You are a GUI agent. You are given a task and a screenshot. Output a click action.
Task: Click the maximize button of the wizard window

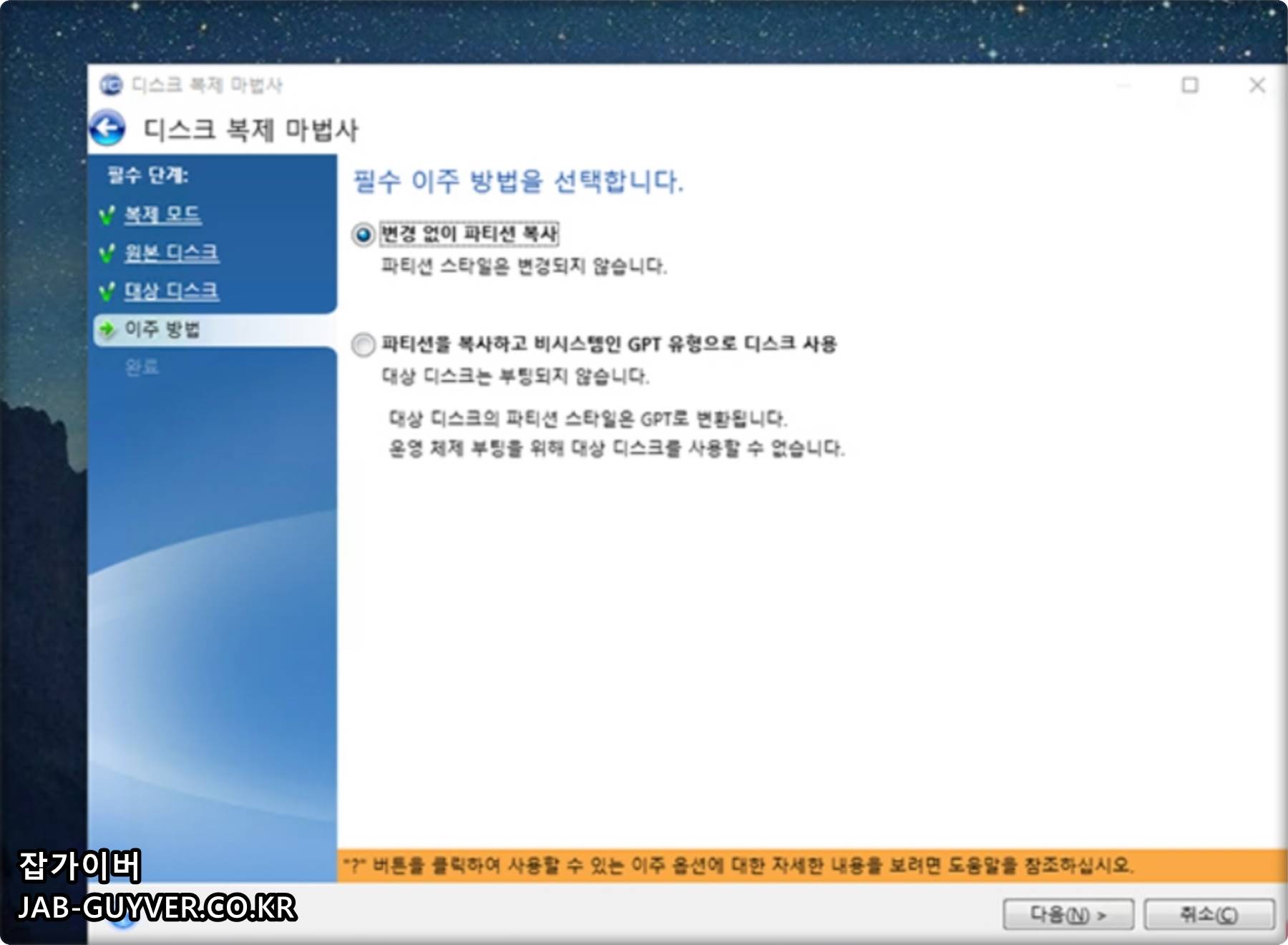click(x=1191, y=84)
